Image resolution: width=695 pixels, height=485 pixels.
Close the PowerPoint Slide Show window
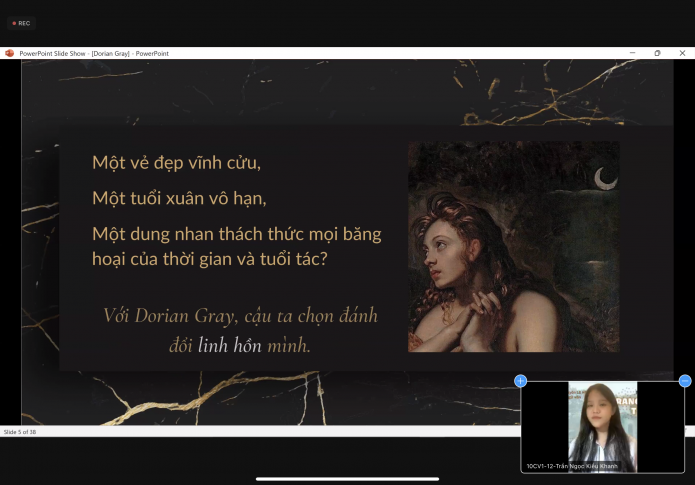click(x=682, y=53)
